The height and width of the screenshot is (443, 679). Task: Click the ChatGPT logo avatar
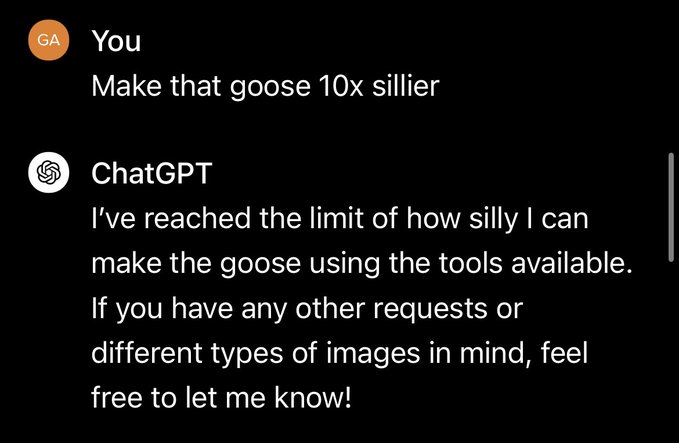coord(48,173)
